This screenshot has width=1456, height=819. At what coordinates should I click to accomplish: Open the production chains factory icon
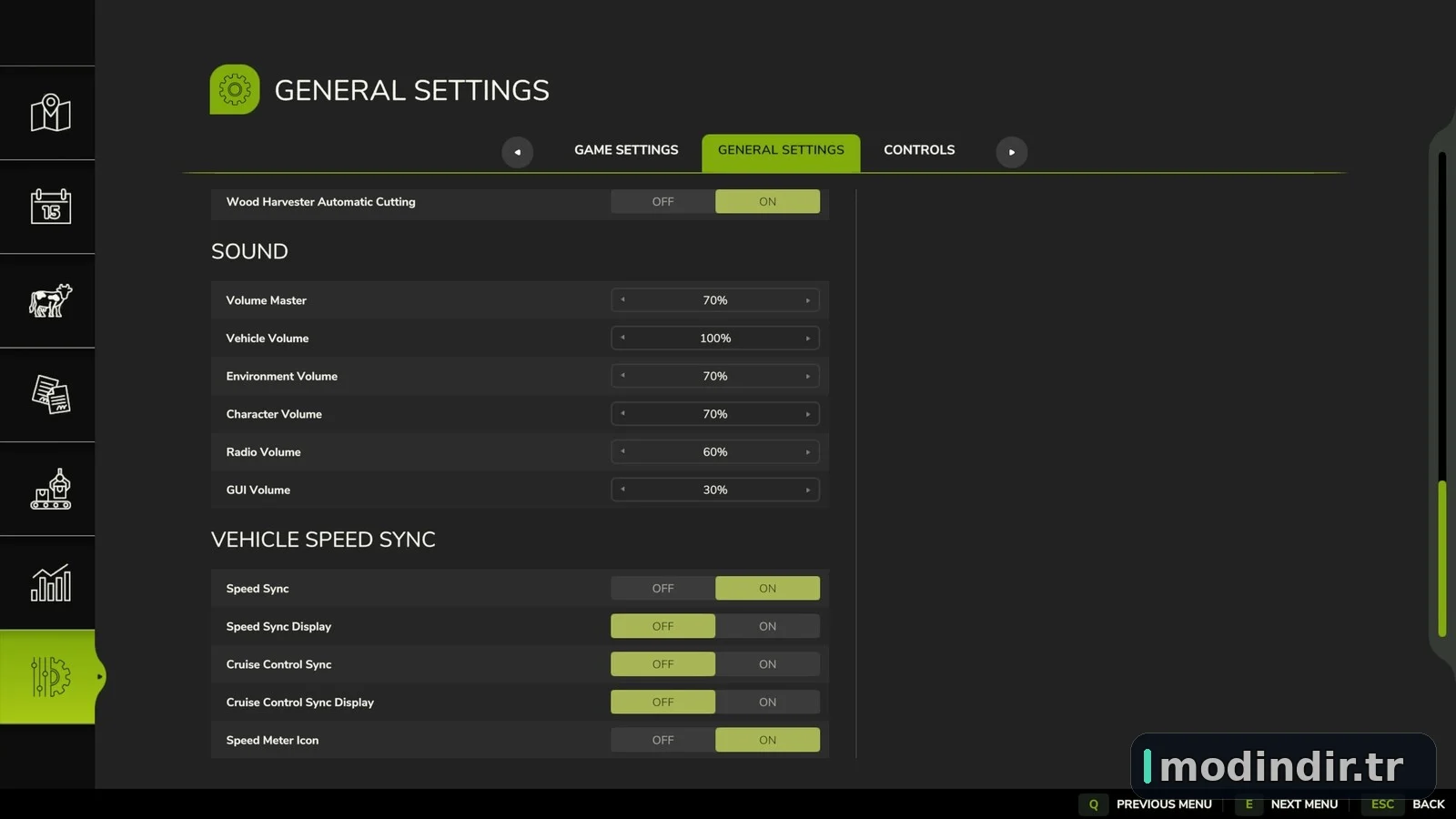click(x=50, y=489)
